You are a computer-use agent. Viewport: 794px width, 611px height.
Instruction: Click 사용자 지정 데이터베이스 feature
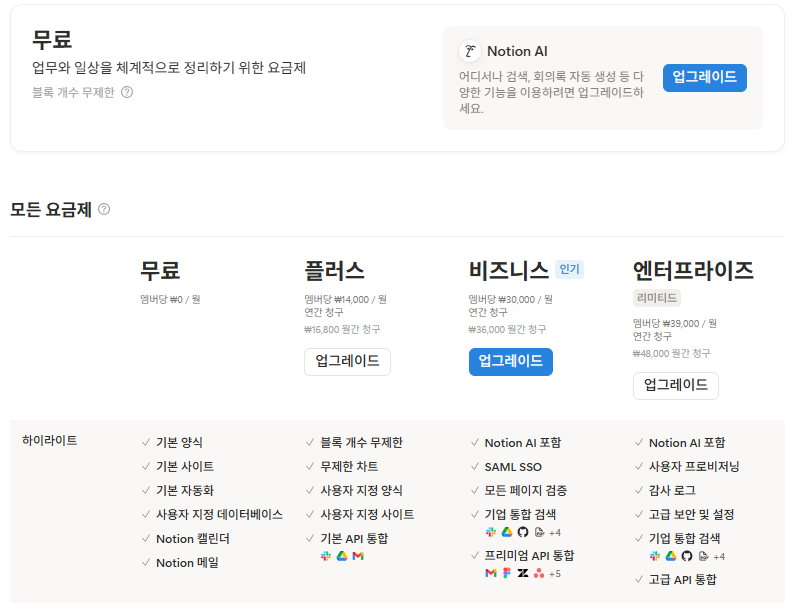[x=219, y=514]
